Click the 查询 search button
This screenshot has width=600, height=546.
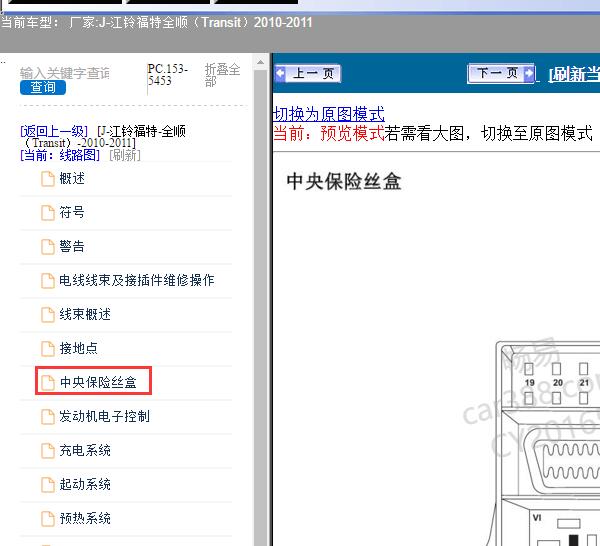click(x=43, y=88)
